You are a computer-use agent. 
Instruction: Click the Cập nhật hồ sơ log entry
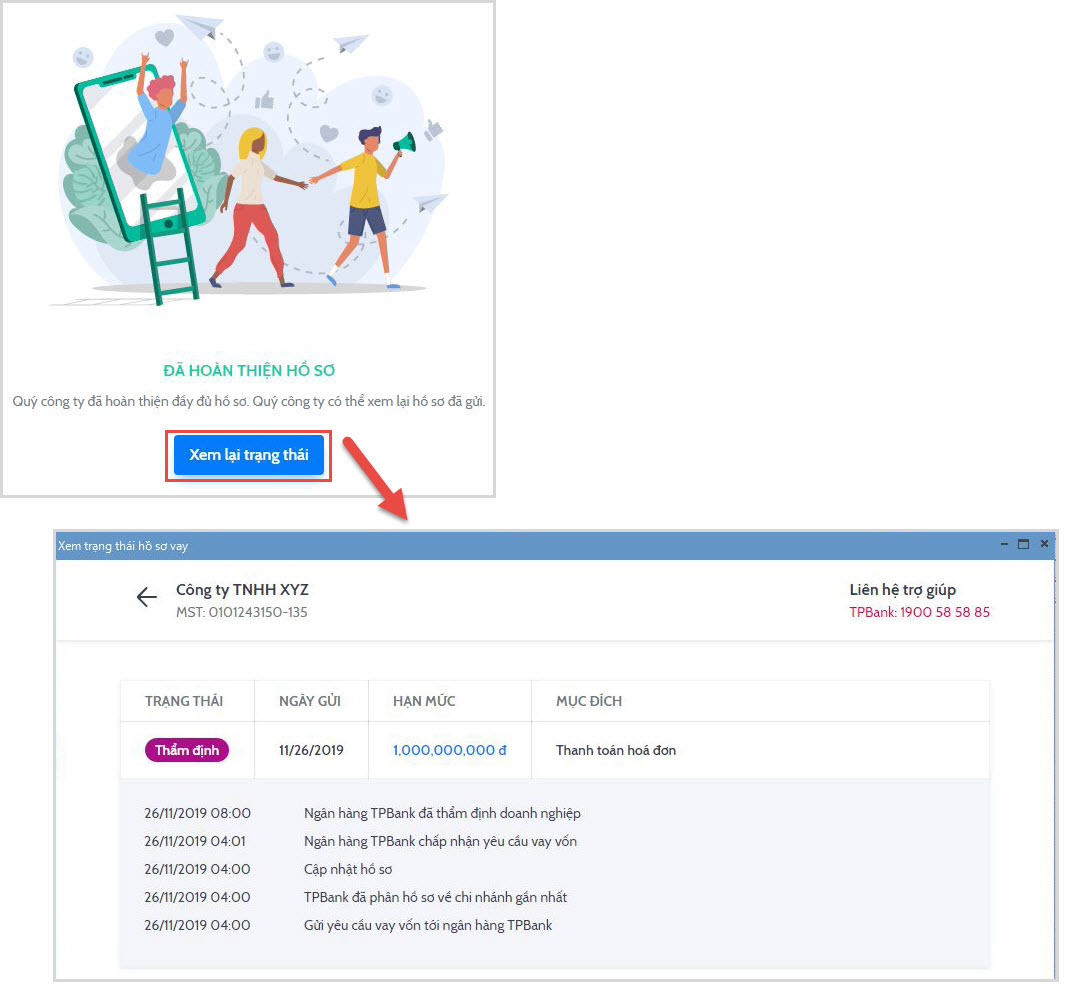point(346,869)
